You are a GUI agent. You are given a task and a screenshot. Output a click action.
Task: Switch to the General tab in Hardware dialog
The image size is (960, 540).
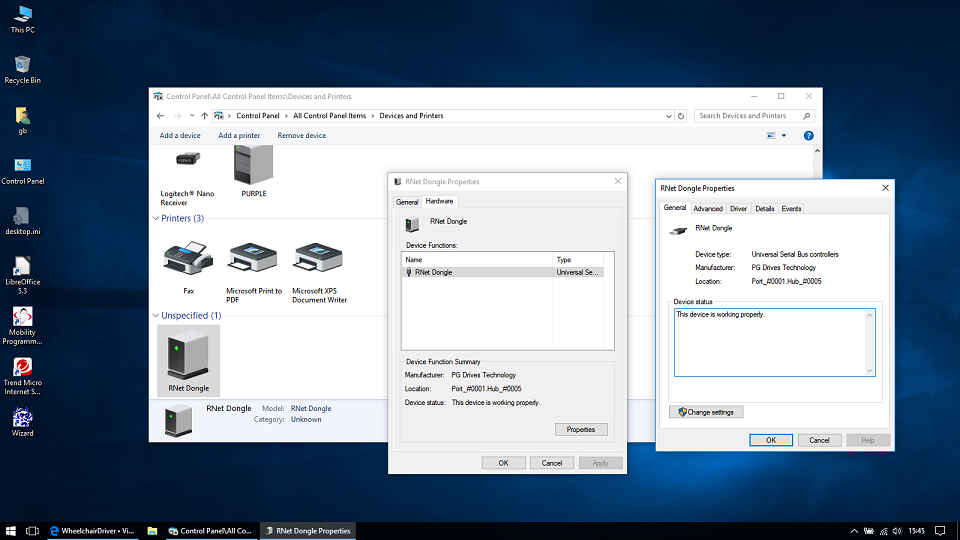[407, 202]
